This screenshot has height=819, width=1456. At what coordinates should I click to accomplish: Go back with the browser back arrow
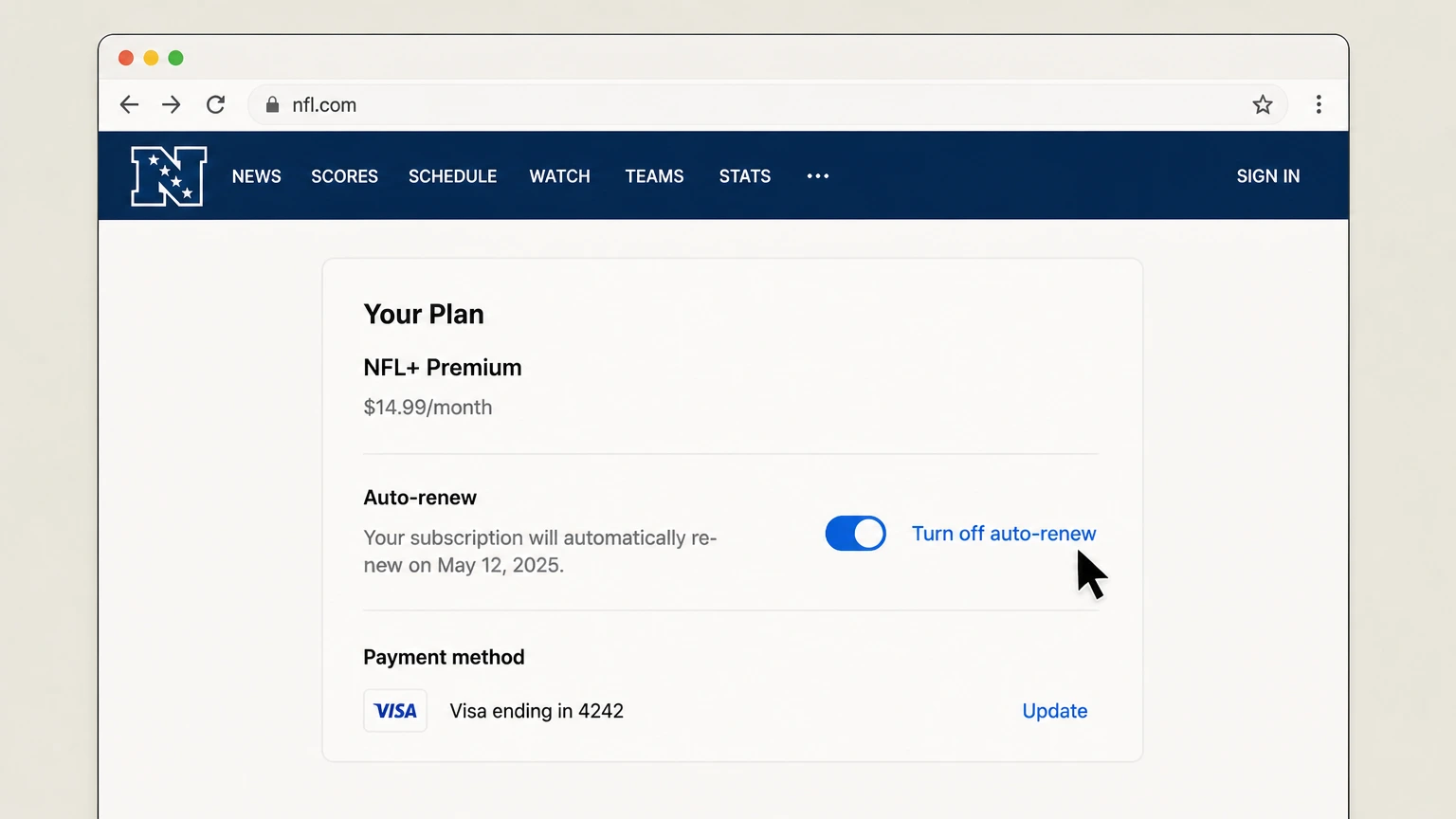pos(130,104)
